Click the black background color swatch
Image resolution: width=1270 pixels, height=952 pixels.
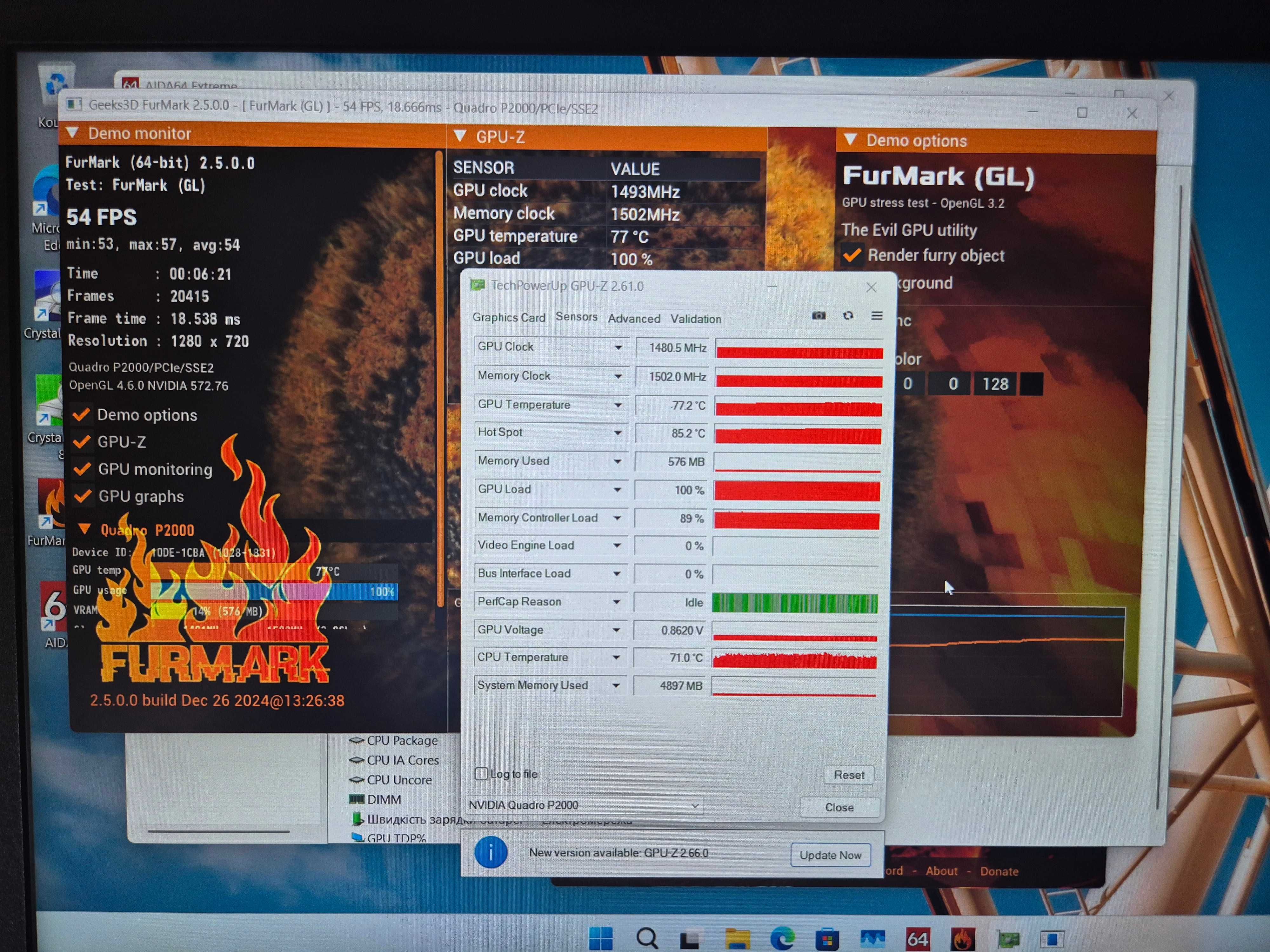1031,384
